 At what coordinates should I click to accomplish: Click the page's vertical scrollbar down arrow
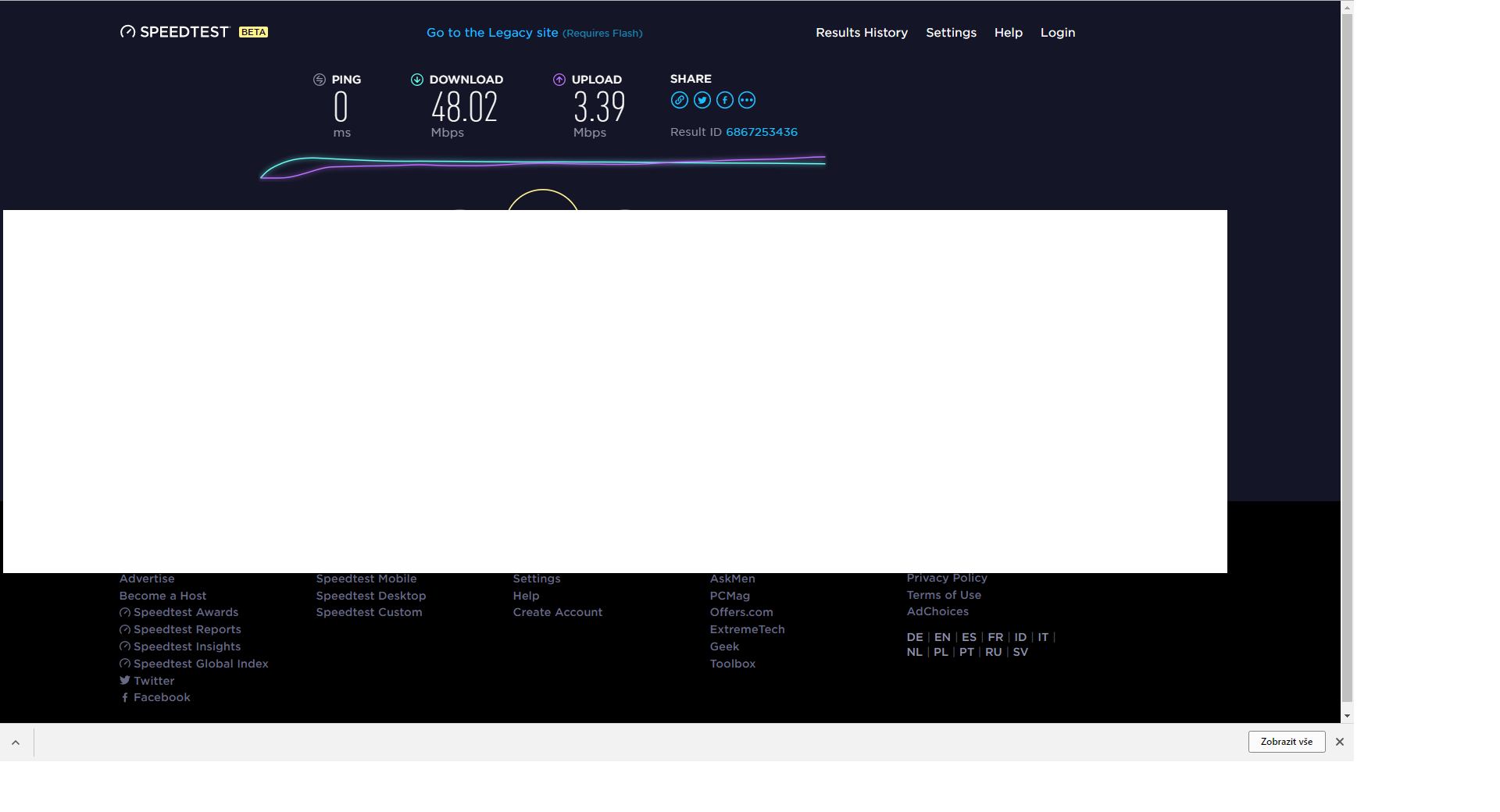pos(1347,716)
